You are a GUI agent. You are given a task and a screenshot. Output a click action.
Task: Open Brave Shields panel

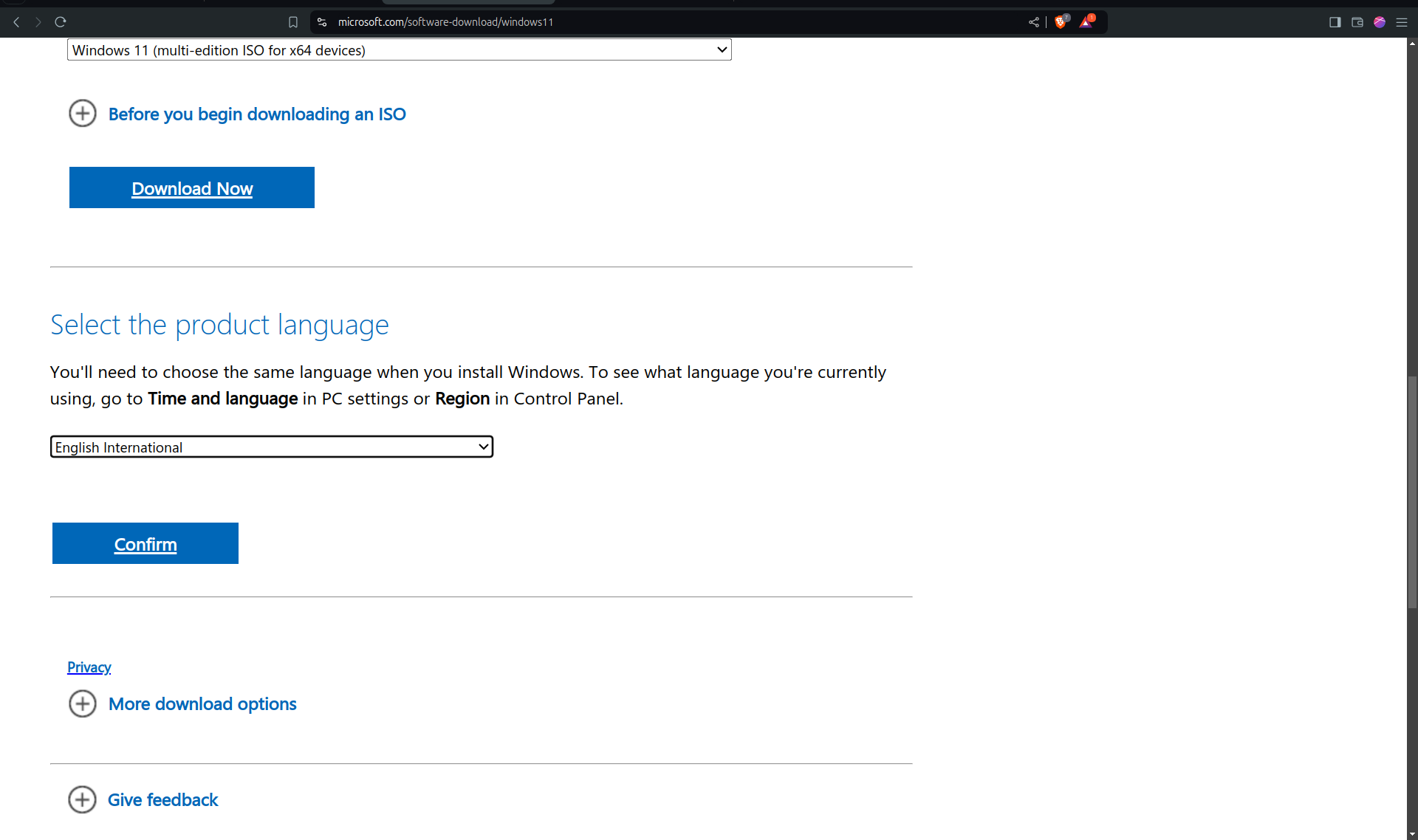click(1061, 21)
